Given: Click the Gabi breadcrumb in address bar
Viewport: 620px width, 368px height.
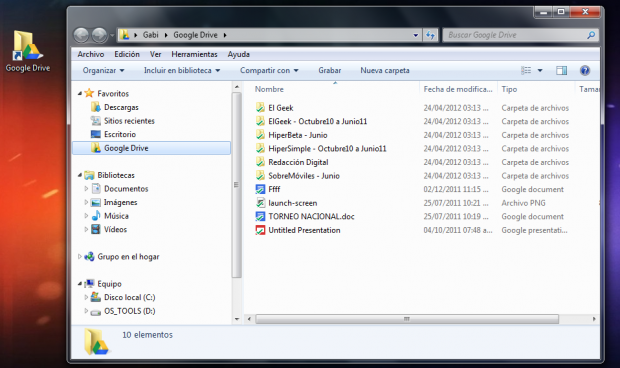Looking at the screenshot, I should (x=151, y=35).
